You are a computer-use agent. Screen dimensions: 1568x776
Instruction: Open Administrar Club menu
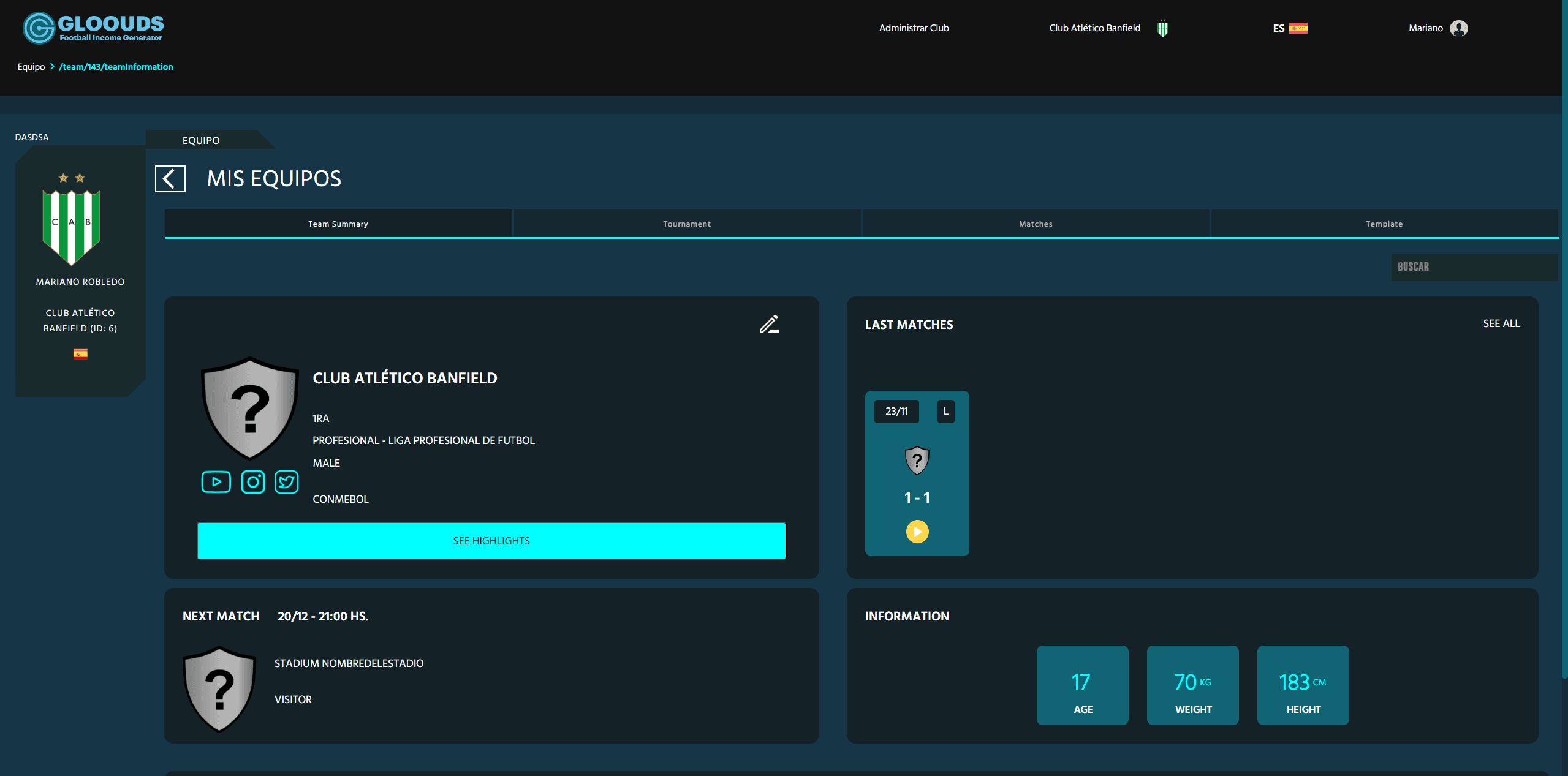[x=914, y=28]
